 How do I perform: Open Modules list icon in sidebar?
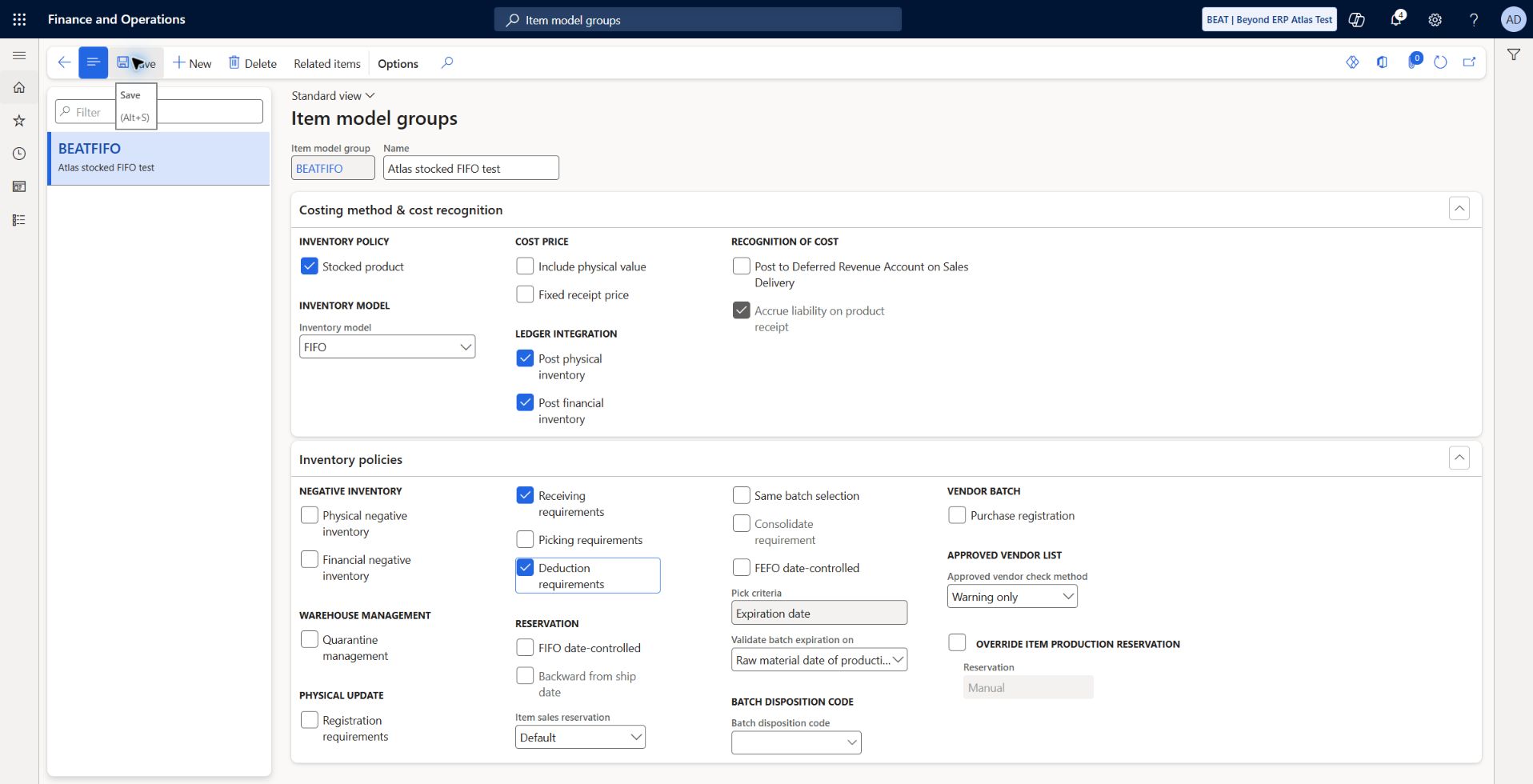point(19,220)
